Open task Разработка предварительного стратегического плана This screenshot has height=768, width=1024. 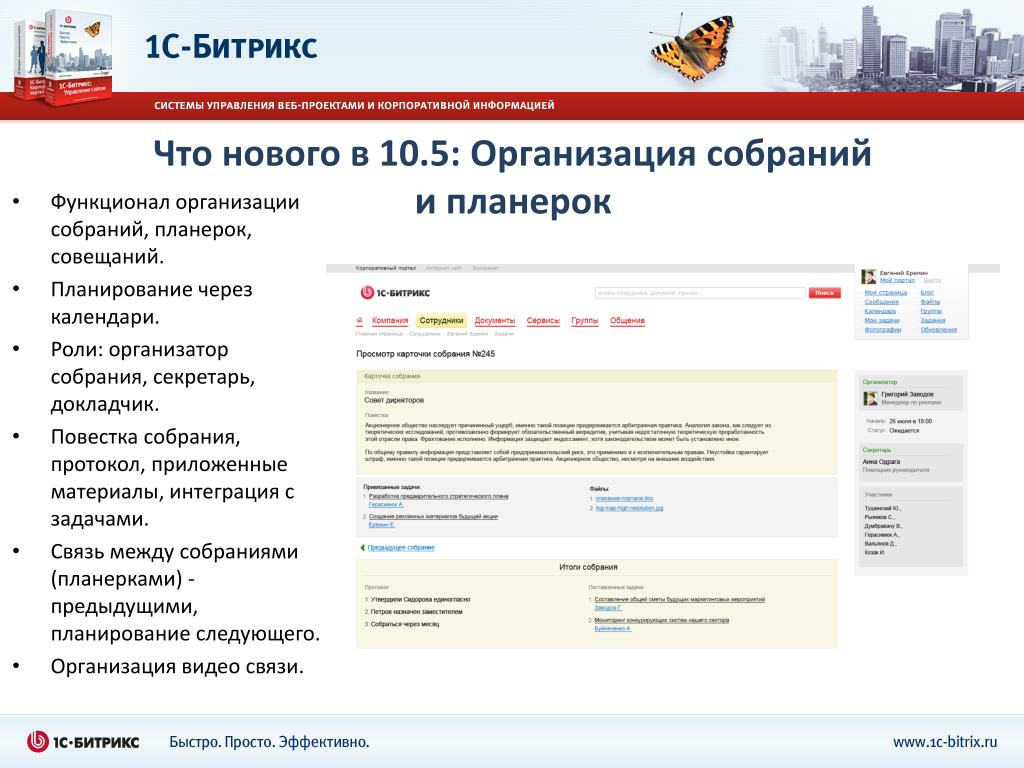(x=438, y=496)
